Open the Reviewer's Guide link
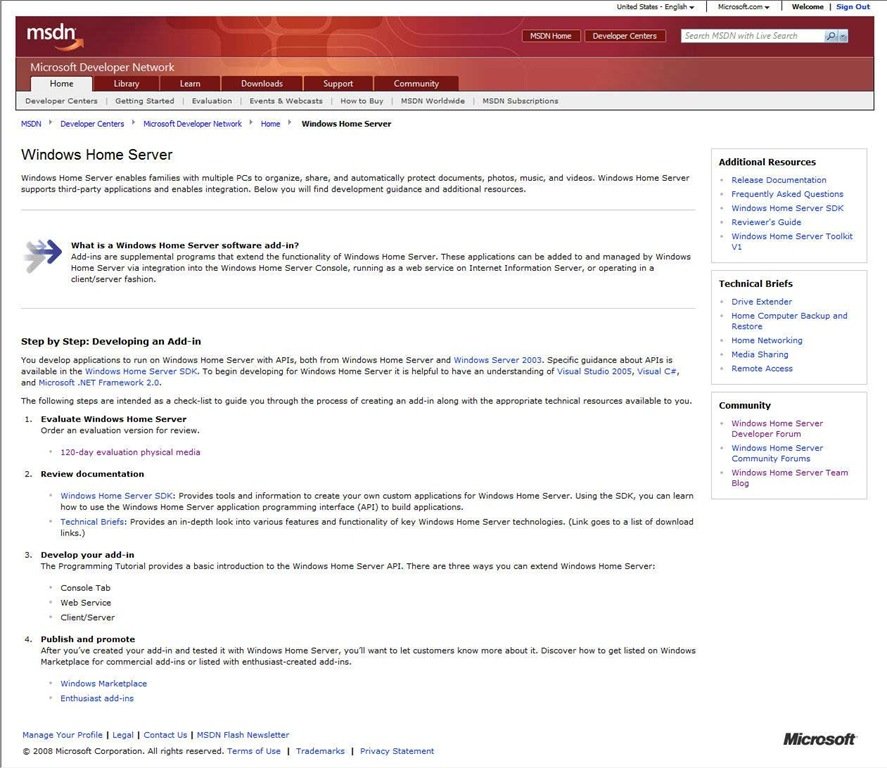This screenshot has height=768, width=887. (x=766, y=222)
